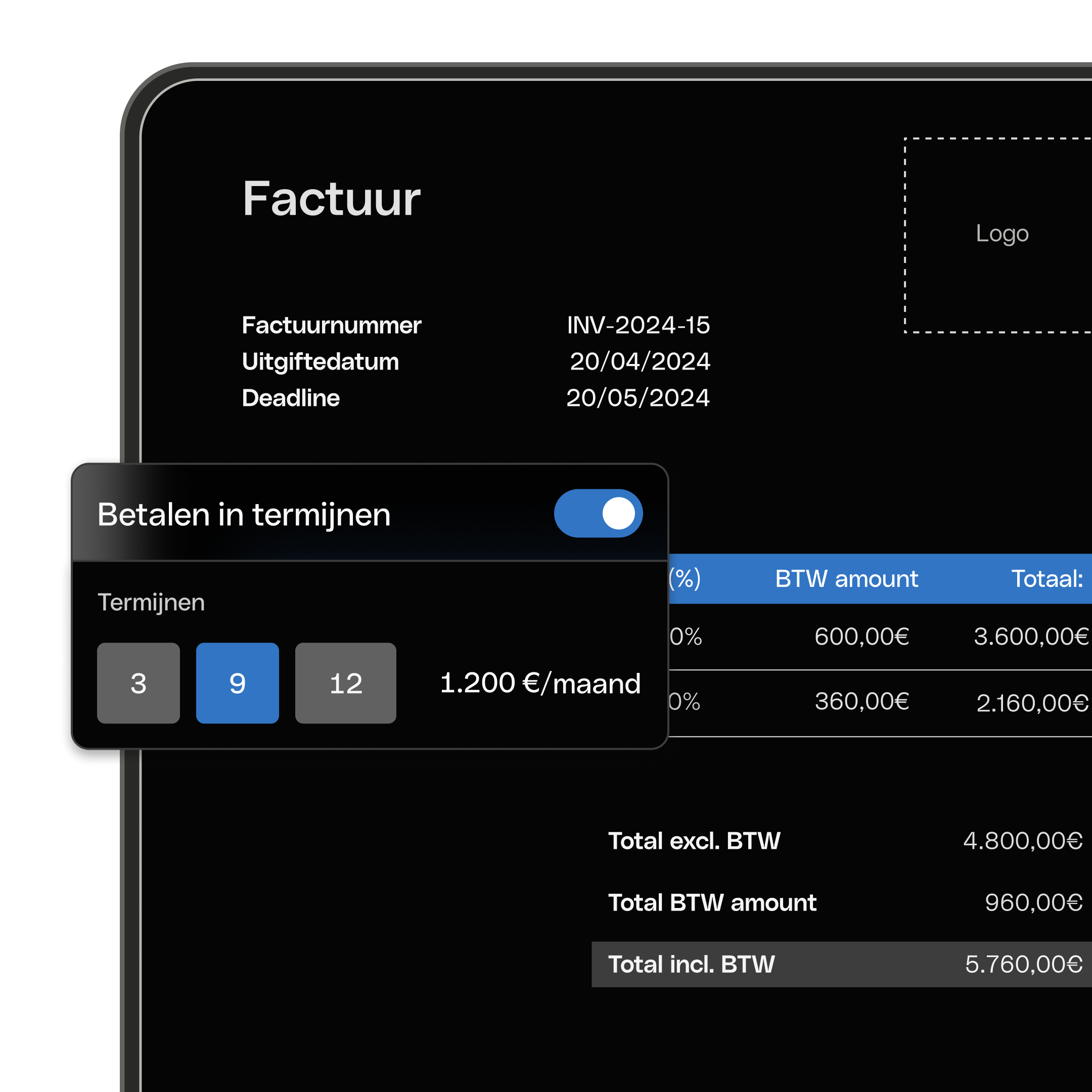Click the Deadline date 20/05/2024
The image size is (1092, 1092).
point(638,398)
